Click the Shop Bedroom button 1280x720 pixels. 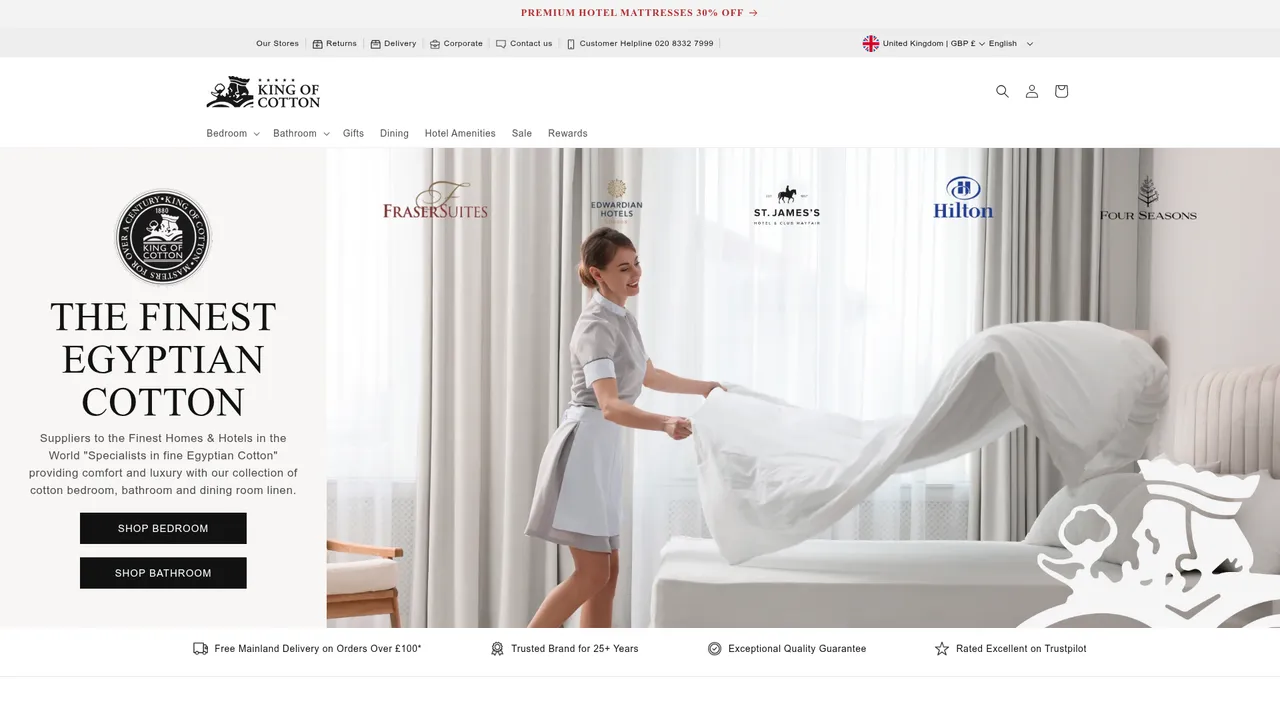click(x=163, y=528)
